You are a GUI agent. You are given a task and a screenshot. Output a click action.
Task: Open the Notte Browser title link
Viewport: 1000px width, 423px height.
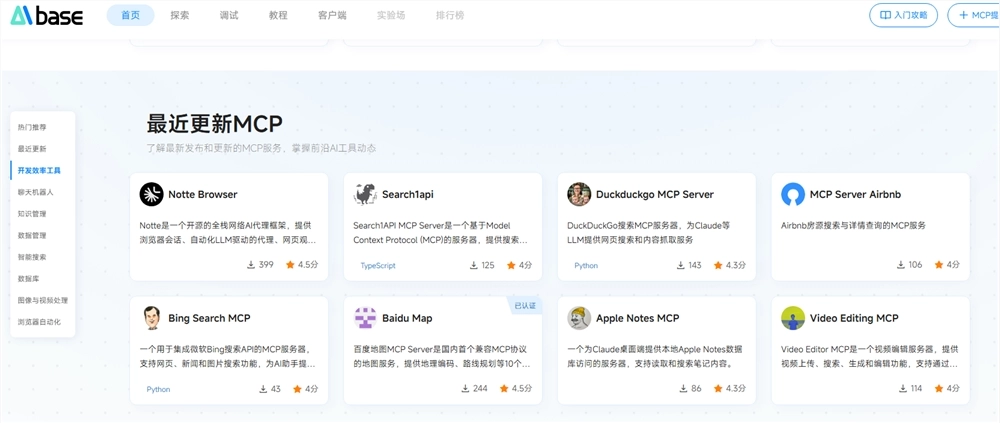[203, 194]
